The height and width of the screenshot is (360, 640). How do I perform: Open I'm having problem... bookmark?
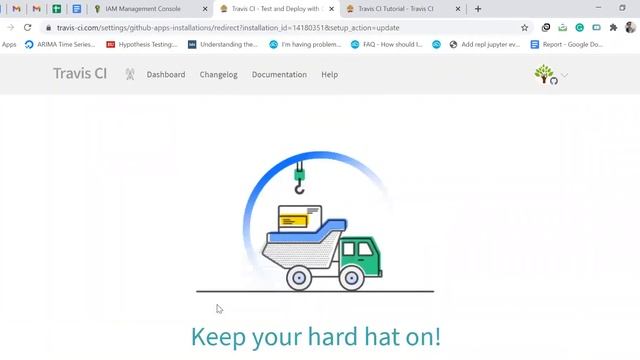coord(305,44)
